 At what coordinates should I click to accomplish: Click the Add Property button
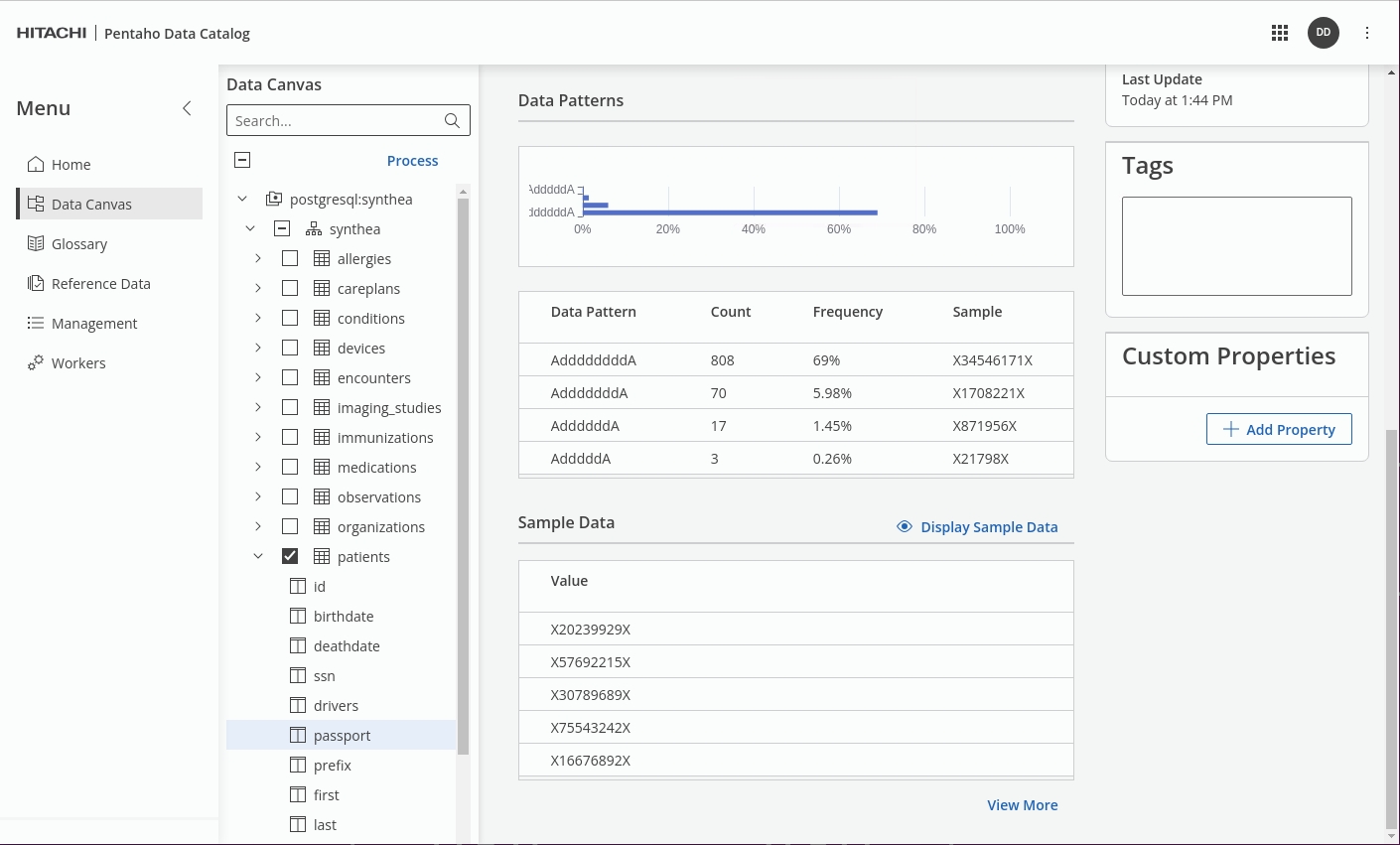(x=1279, y=429)
